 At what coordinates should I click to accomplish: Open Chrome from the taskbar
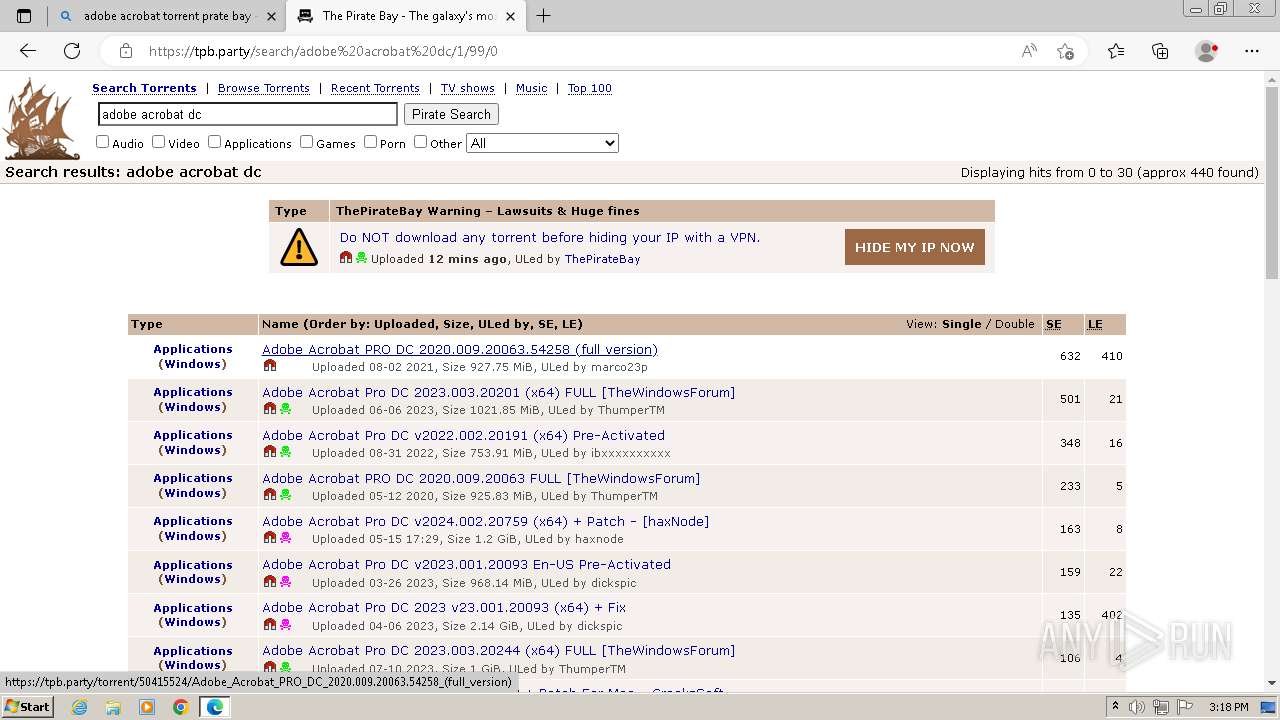(180, 707)
